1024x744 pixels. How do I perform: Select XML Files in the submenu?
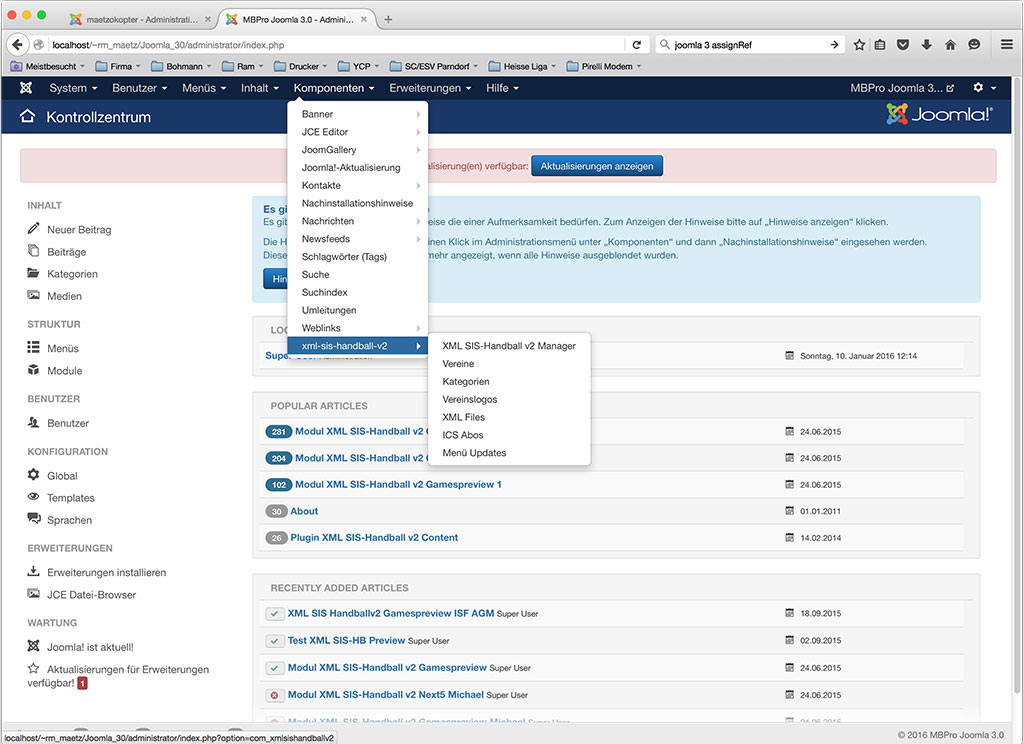click(509, 417)
